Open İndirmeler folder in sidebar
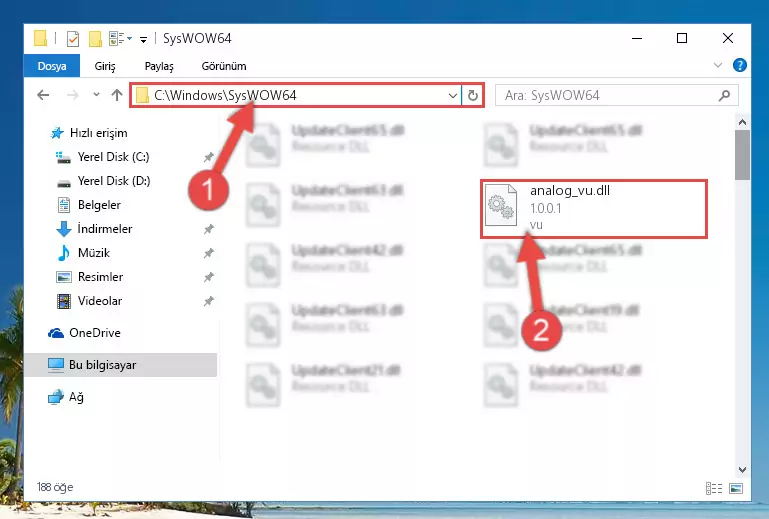The height and width of the screenshot is (519, 769). coord(104,229)
